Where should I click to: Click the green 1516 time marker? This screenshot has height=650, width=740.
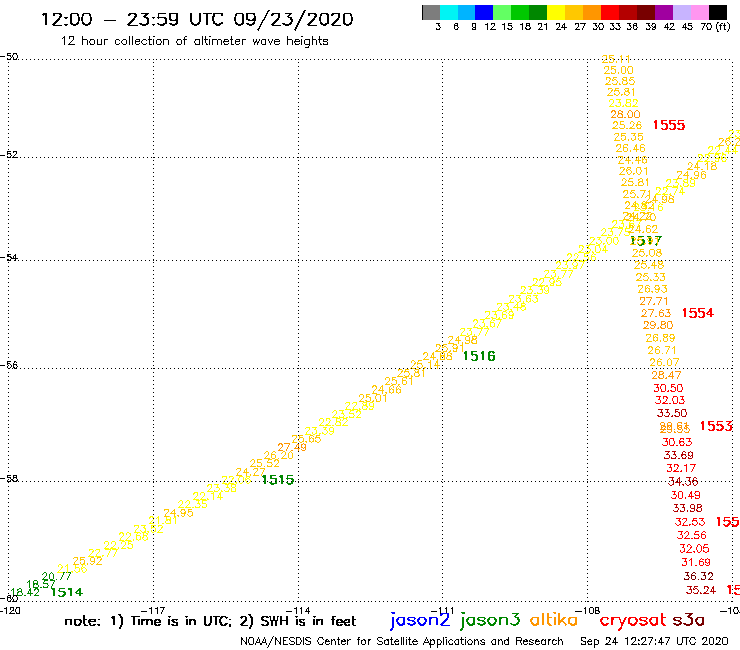(x=479, y=356)
